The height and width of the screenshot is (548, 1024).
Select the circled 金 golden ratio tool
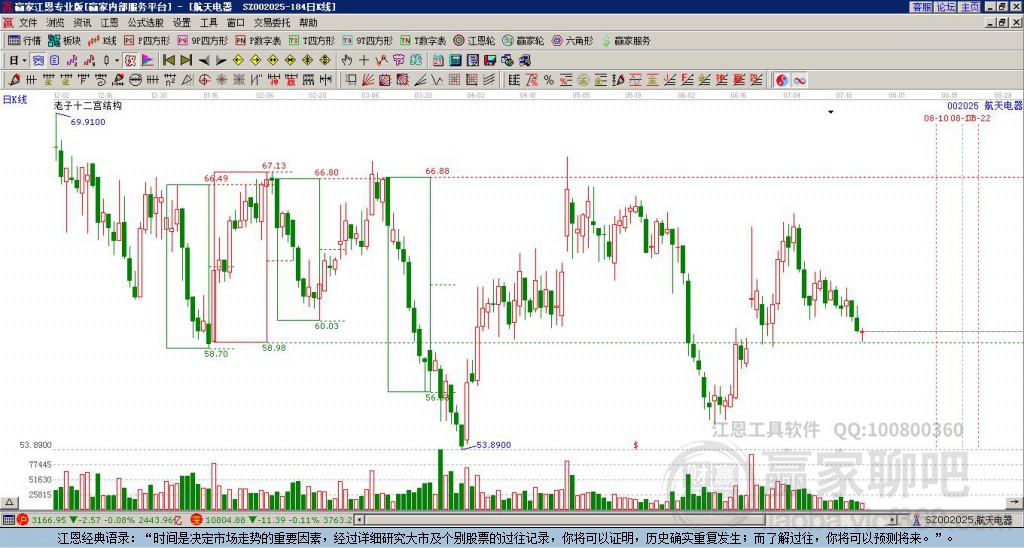coord(583,80)
